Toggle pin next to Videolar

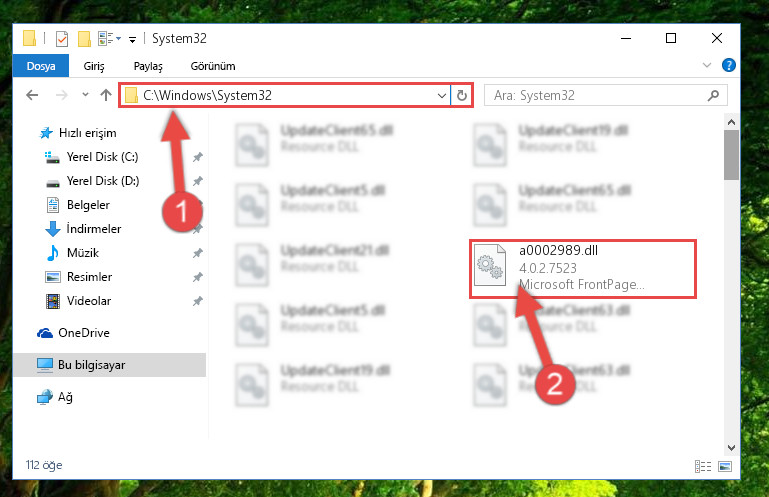[x=198, y=301]
